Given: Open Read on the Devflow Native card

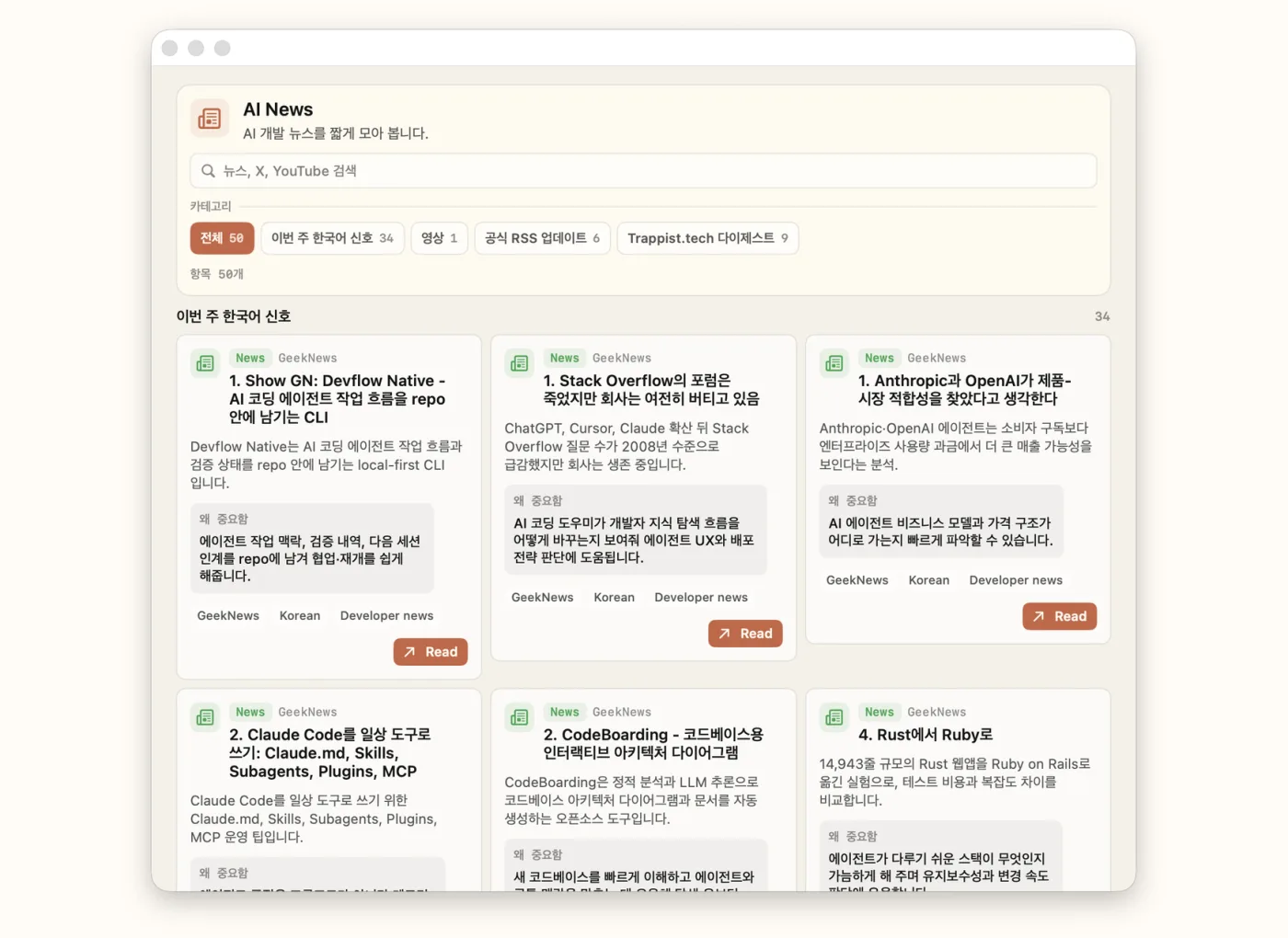Looking at the screenshot, I should (431, 652).
